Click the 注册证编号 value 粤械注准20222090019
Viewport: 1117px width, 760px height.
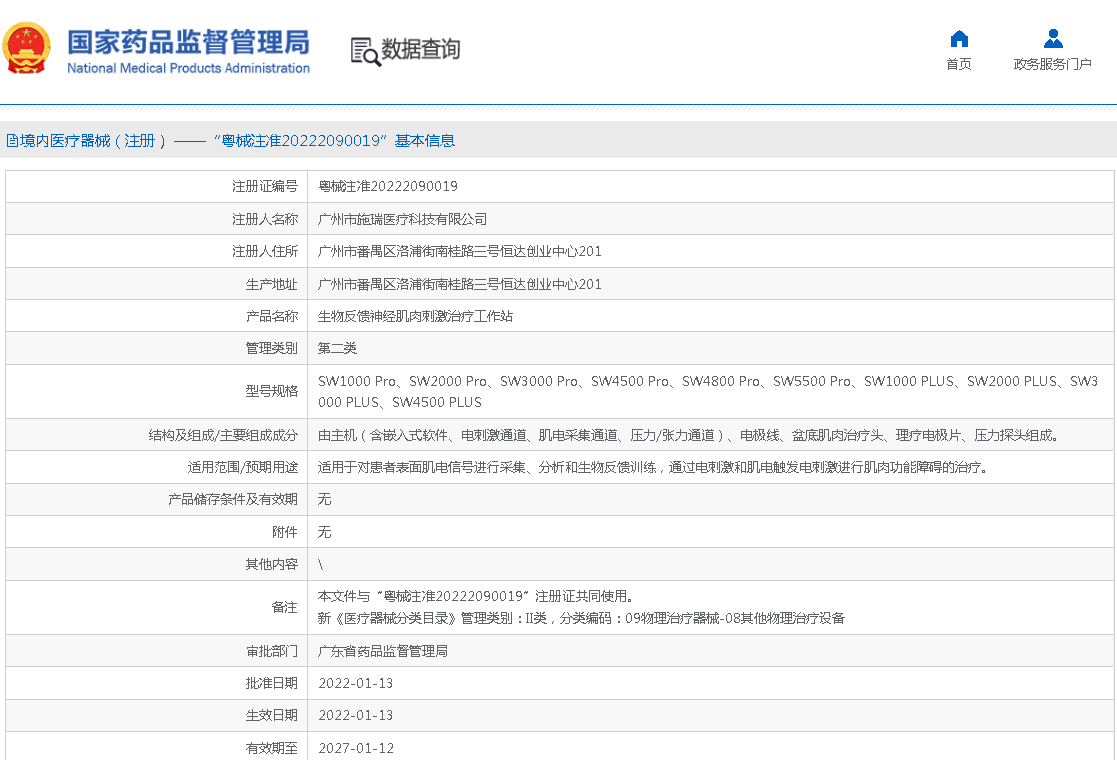tap(388, 187)
